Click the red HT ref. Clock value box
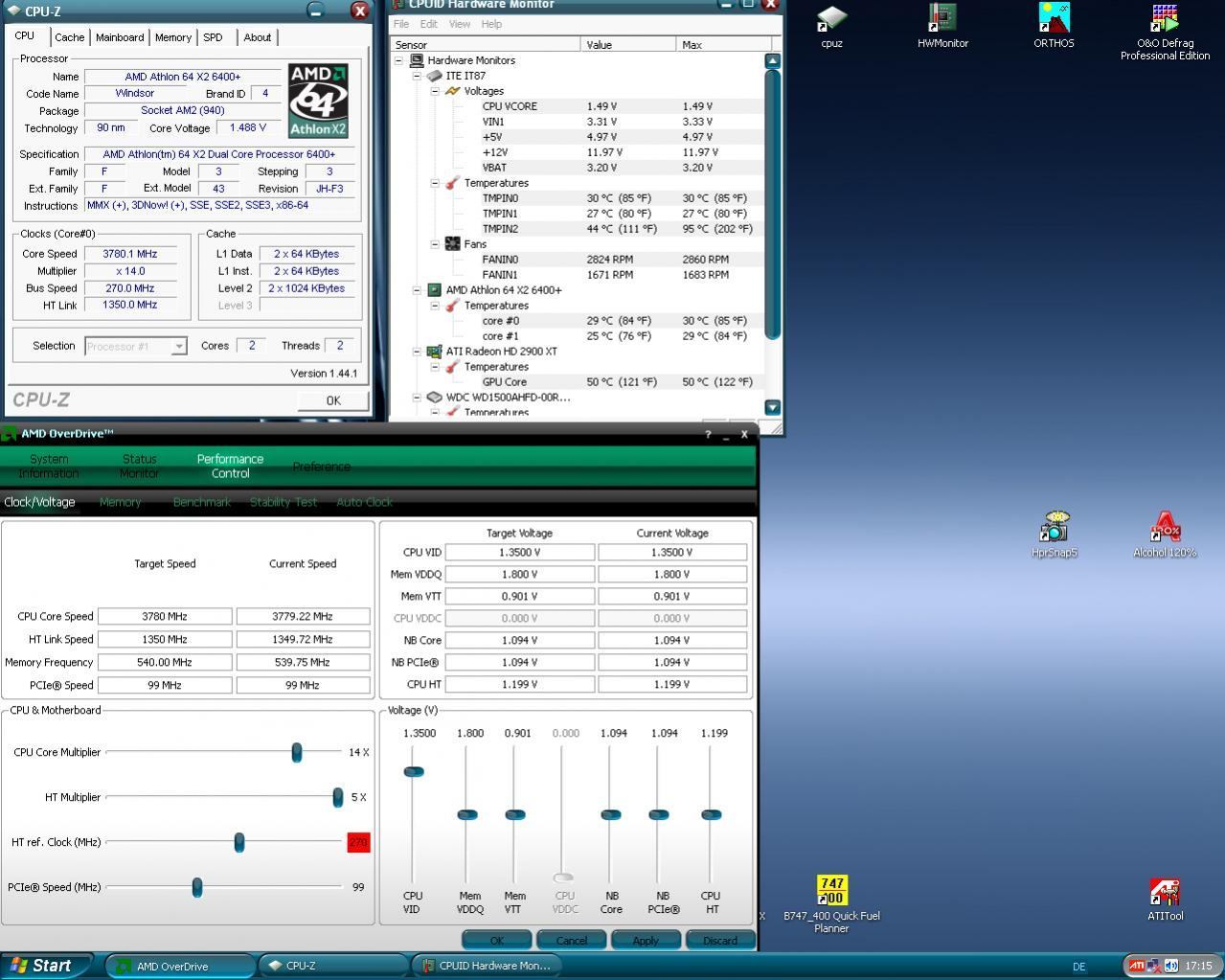Screen dimensions: 1225x980 tap(358, 842)
